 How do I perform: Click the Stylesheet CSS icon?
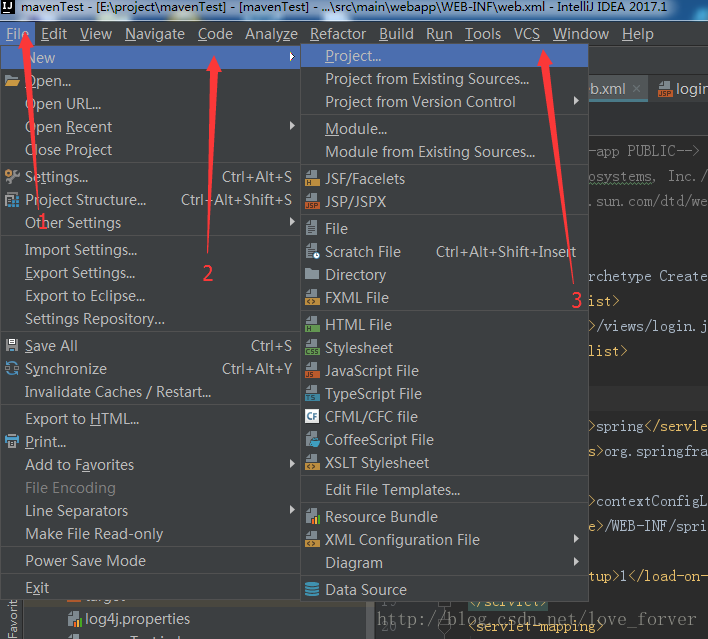coord(312,347)
